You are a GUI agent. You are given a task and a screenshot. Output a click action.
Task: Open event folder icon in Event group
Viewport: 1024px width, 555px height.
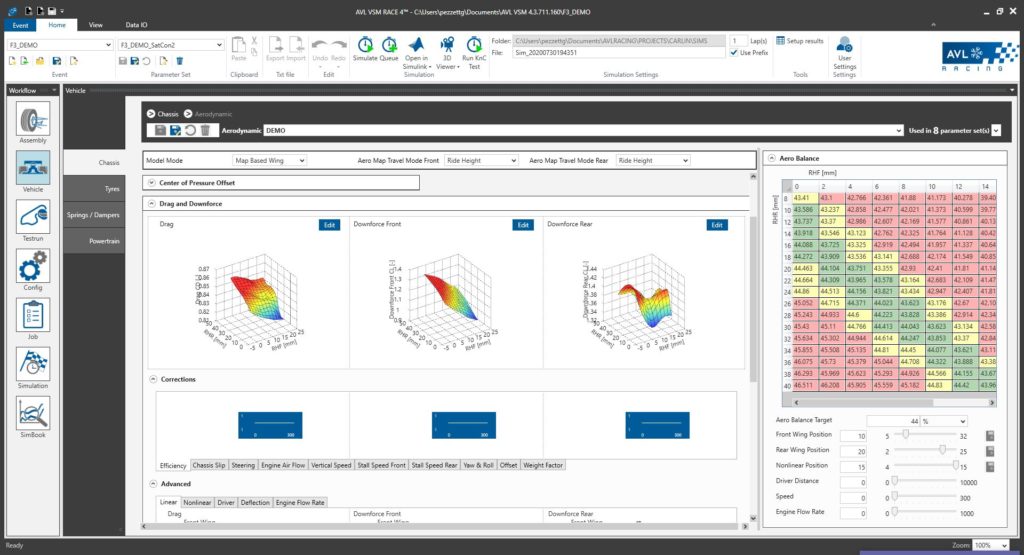point(40,61)
